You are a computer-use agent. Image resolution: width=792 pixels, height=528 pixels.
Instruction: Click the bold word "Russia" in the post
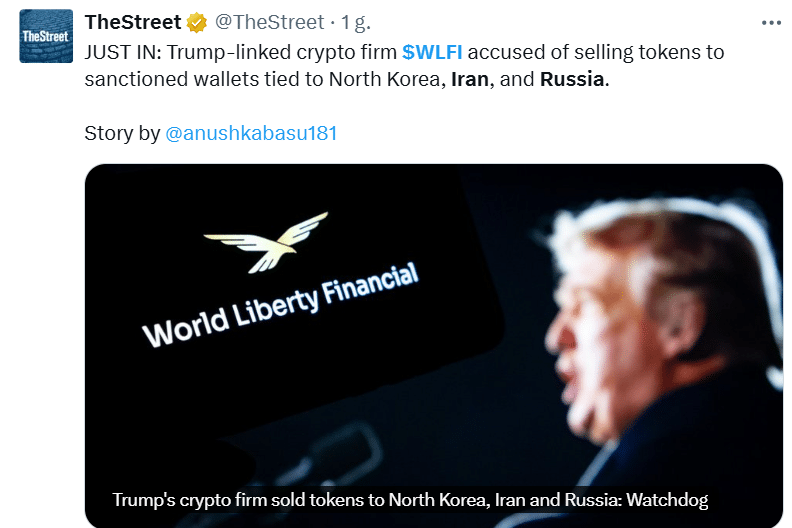point(572,79)
